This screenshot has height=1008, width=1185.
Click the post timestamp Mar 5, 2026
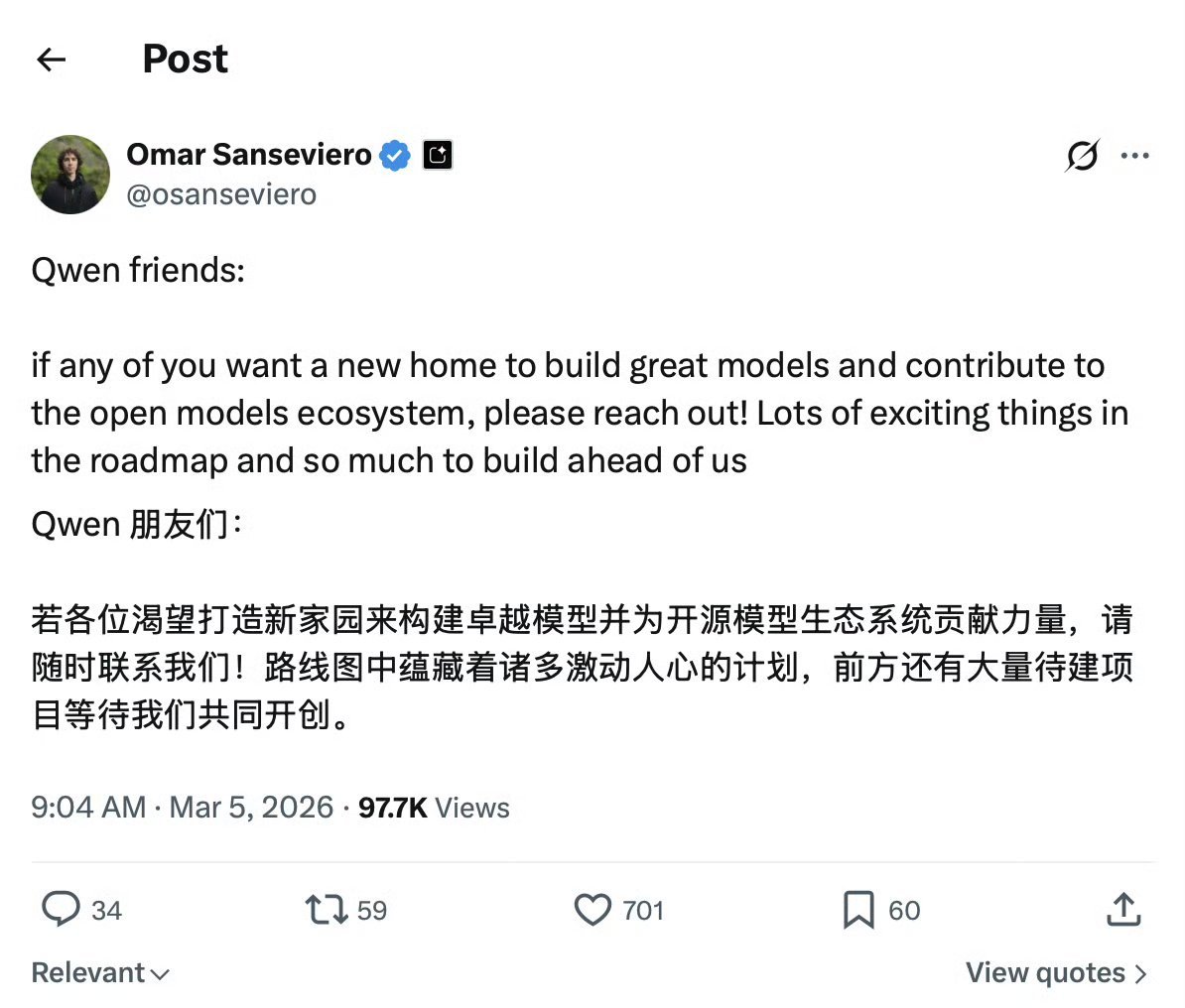pos(249,807)
